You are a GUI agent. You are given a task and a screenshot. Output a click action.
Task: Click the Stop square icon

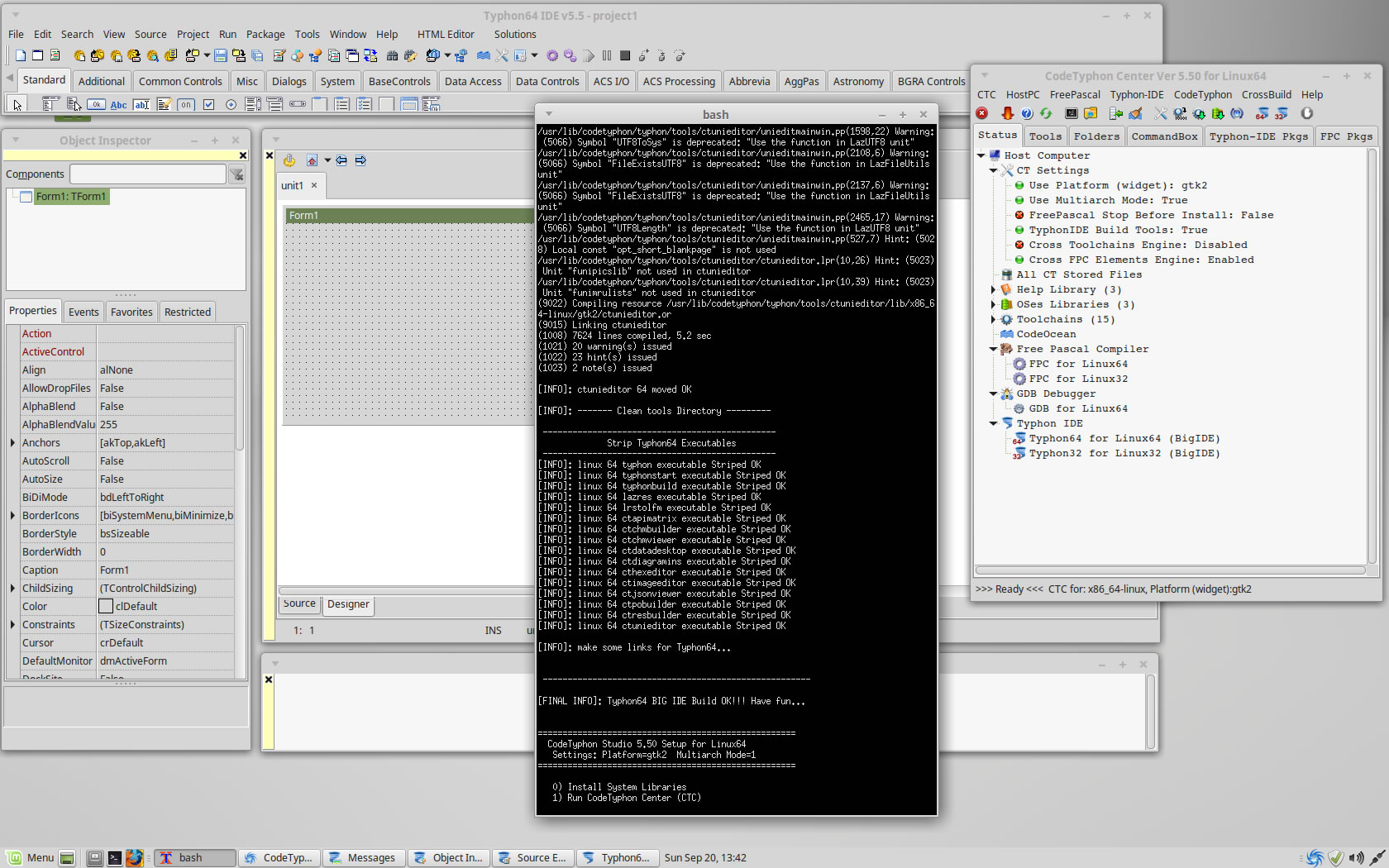pos(625,55)
